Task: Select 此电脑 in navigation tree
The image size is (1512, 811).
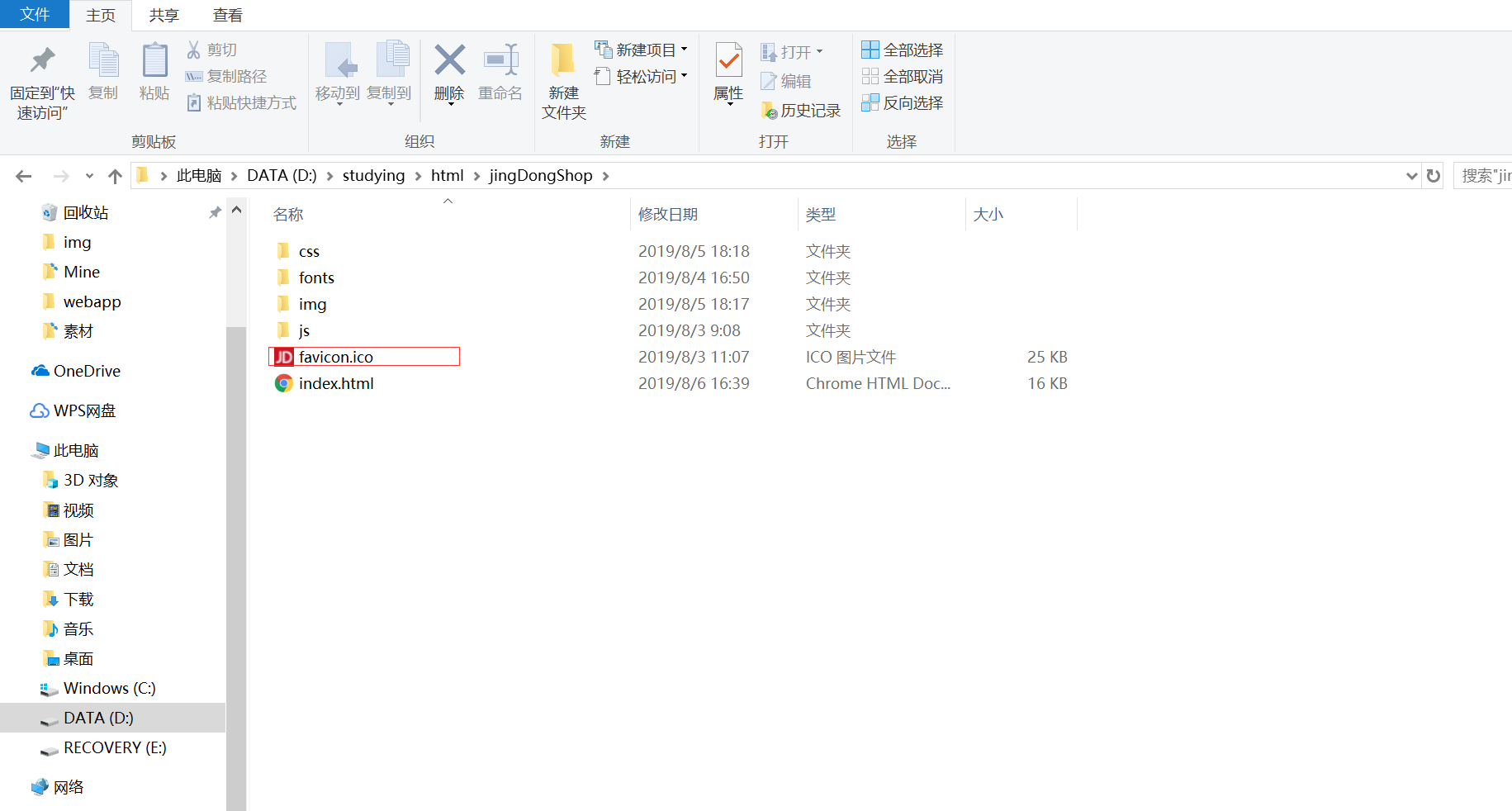Action: [x=65, y=450]
